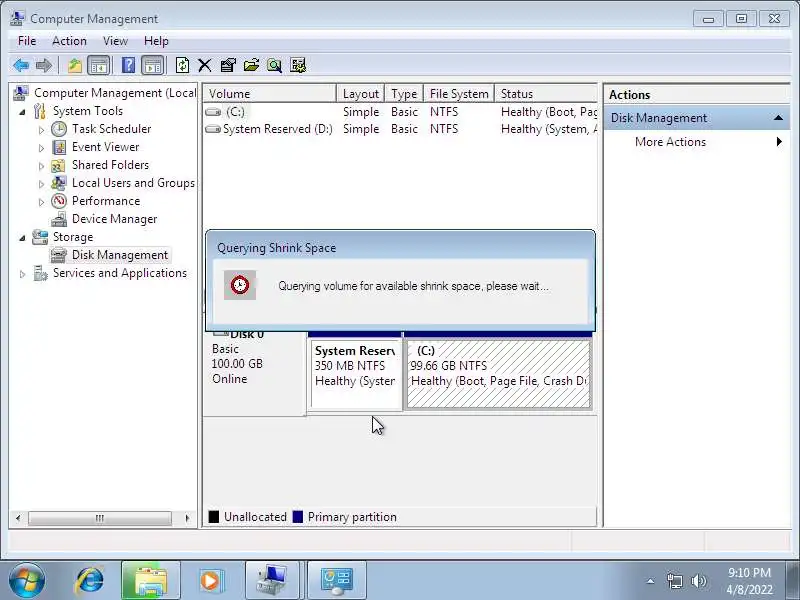This screenshot has height=600, width=800.
Task: Click the Open folder toolbar icon
Action: [251, 65]
